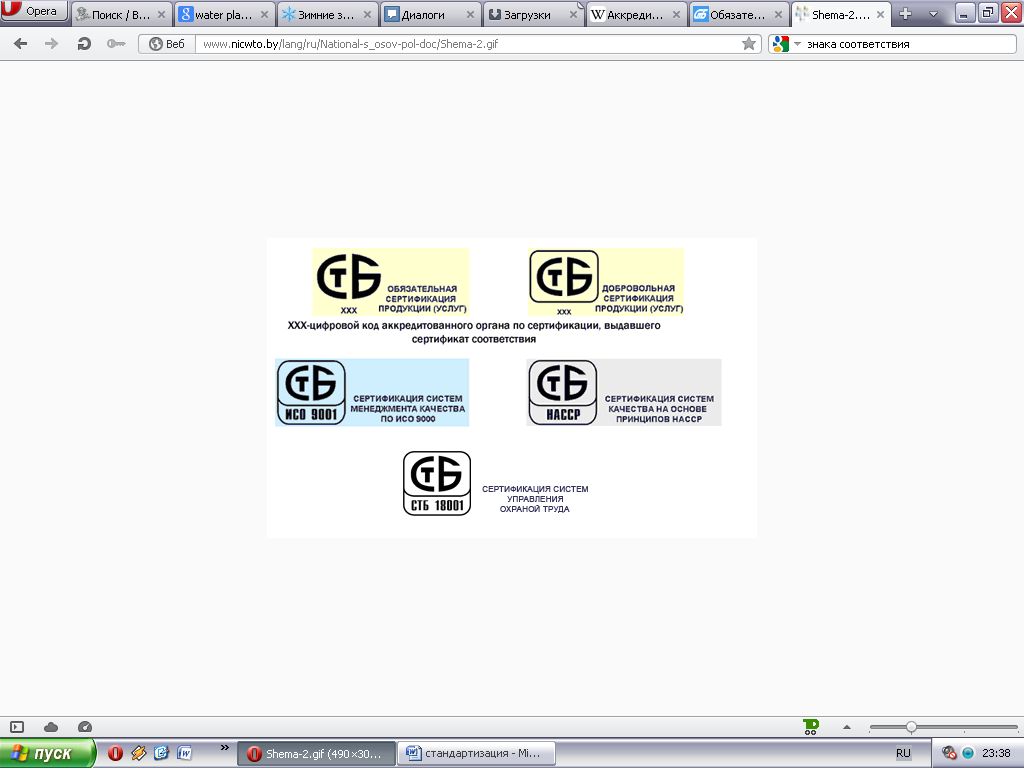Select Shema-2.gif taskbar button

[316, 754]
